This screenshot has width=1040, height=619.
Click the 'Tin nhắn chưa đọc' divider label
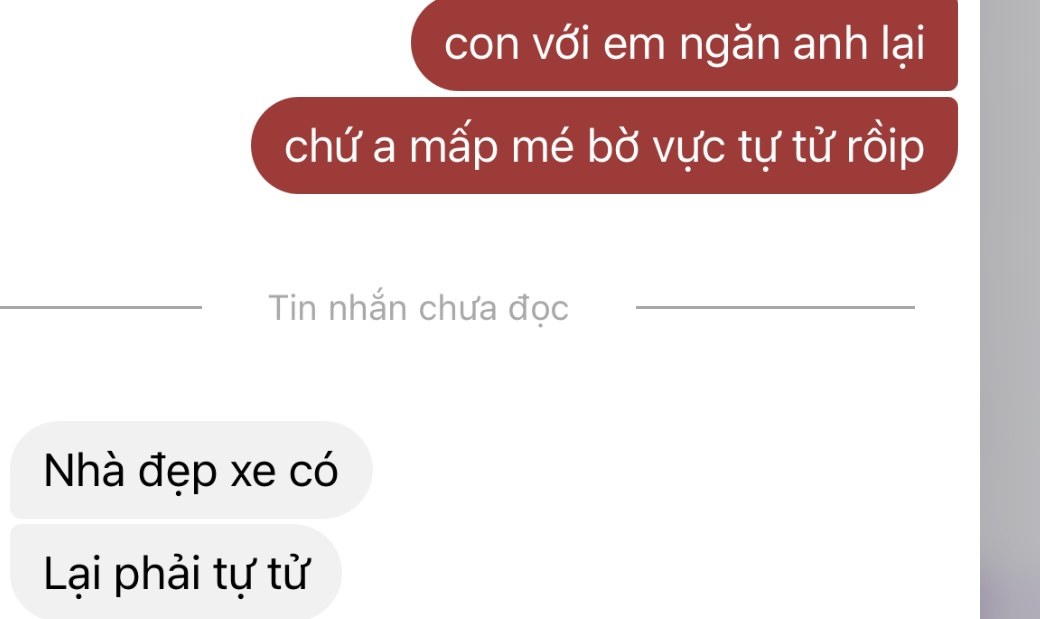[x=418, y=308]
